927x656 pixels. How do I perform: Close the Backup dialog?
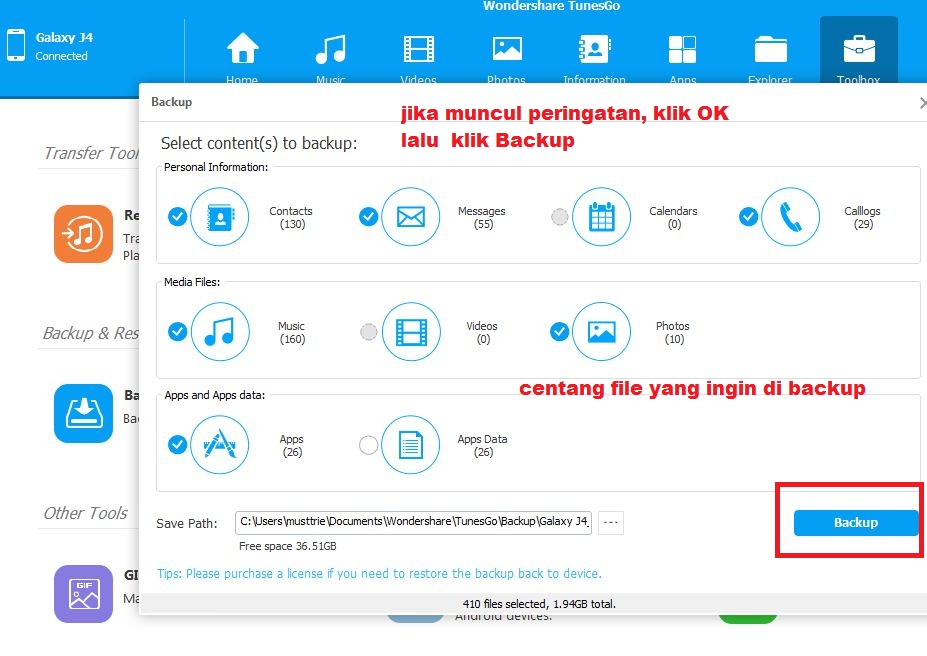point(922,103)
